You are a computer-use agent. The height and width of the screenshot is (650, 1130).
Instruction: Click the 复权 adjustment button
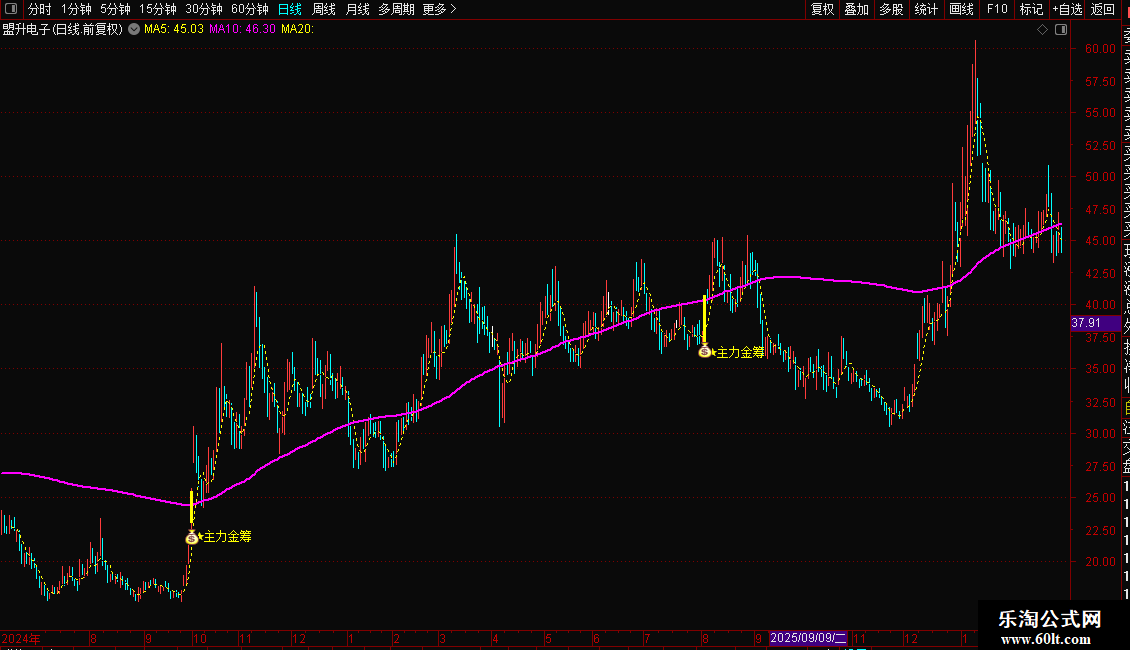pos(822,9)
